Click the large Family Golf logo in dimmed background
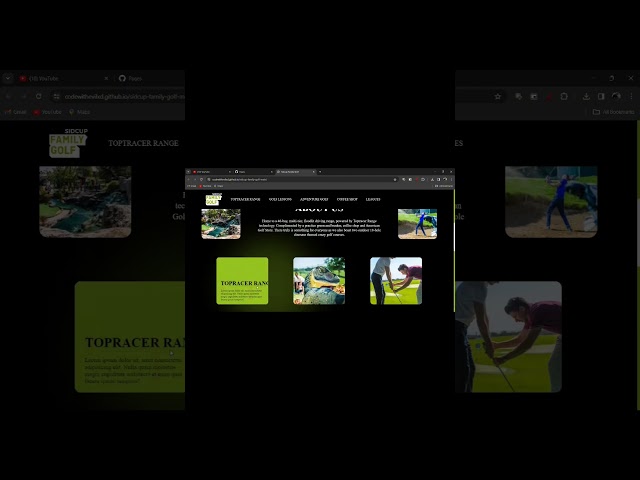This screenshot has width=640, height=480. tap(68, 143)
